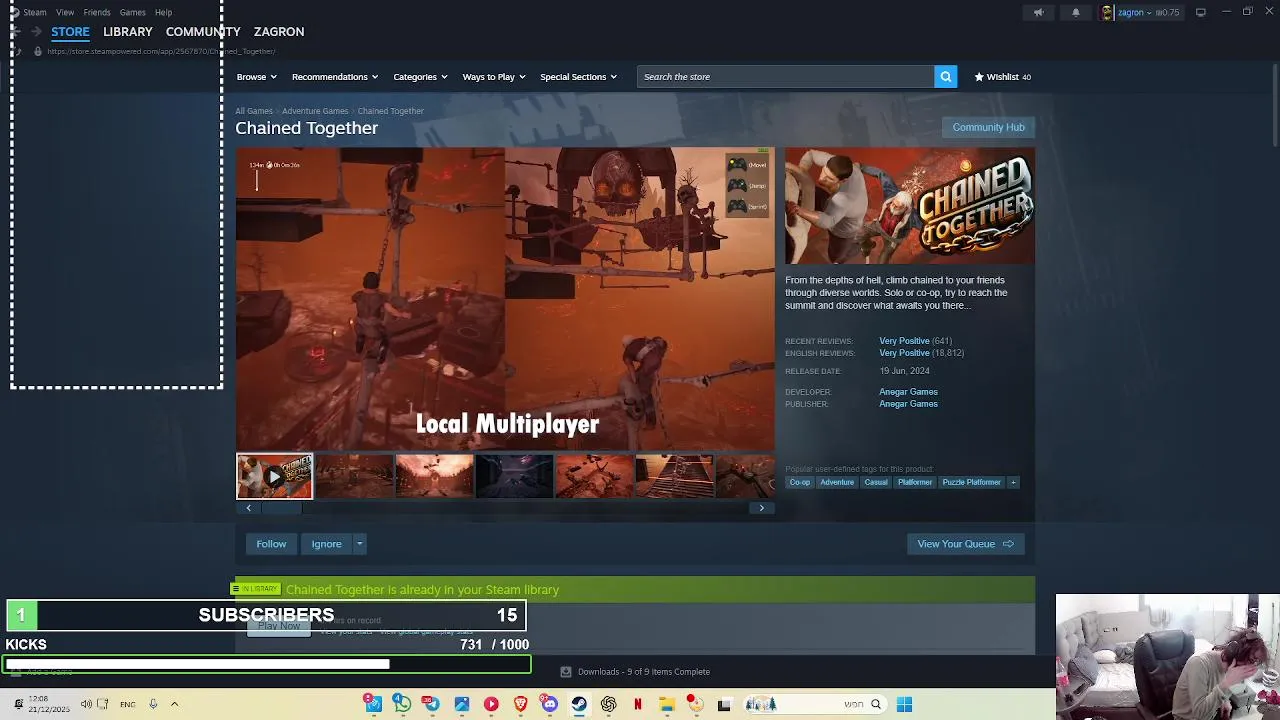The height and width of the screenshot is (720, 1280).
Task: Click the Windows Start button
Action: click(x=904, y=704)
